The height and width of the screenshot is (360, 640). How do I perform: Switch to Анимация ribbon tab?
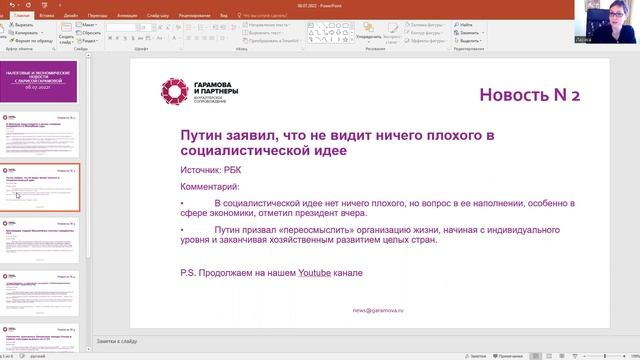(x=127, y=16)
